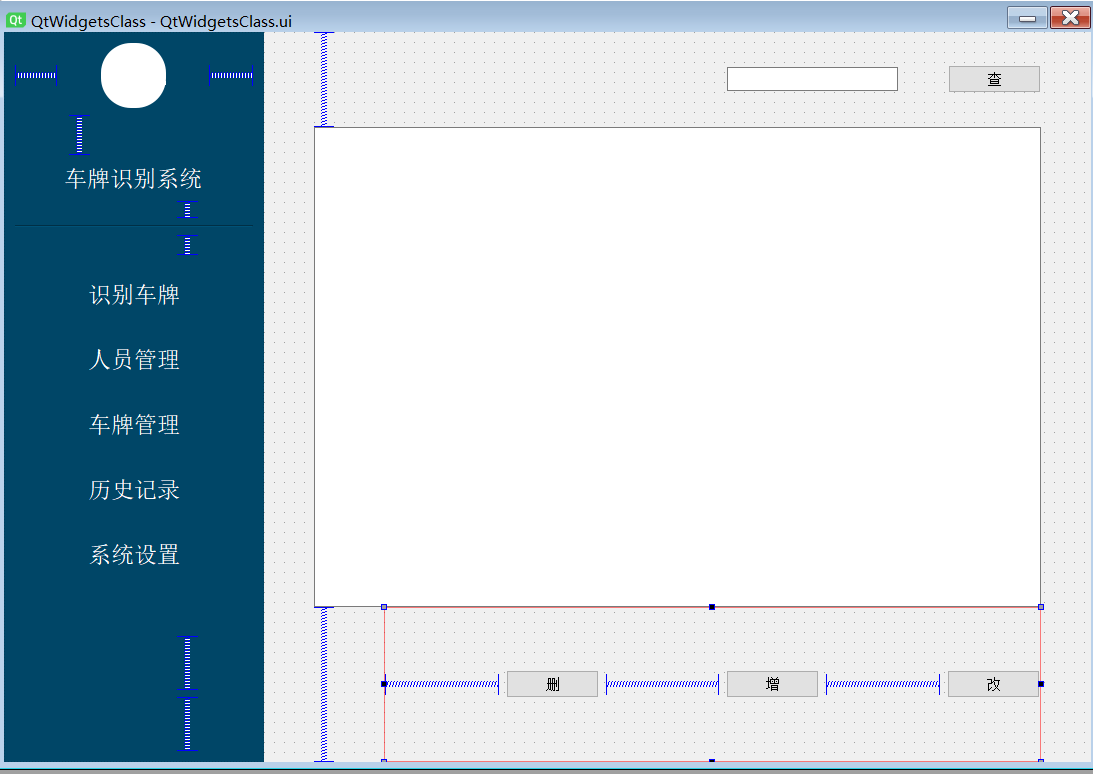
Task: Select the horizontal spacer right of avatar
Action: [x=231, y=75]
